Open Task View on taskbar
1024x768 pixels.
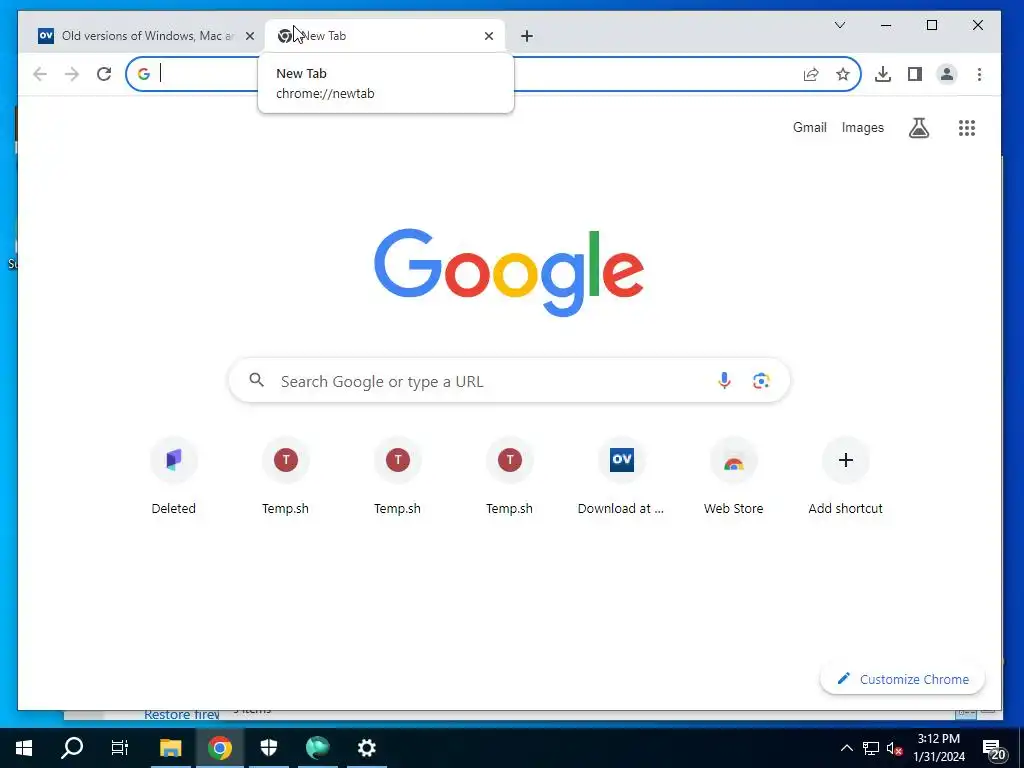120,748
